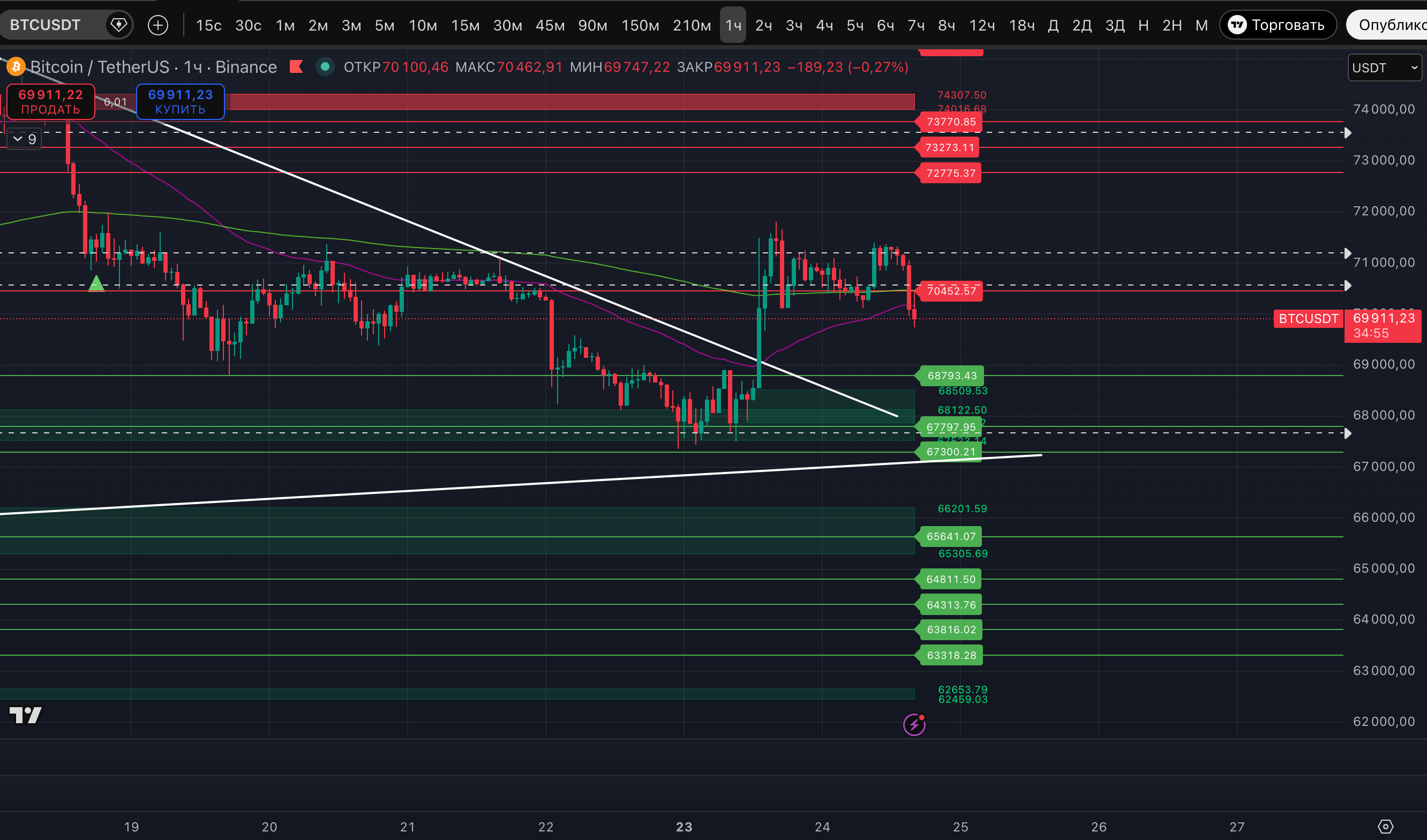Screen dimensions: 1427x840
Task: Click the plus circle compare symbol icon
Action: [x=158, y=25]
